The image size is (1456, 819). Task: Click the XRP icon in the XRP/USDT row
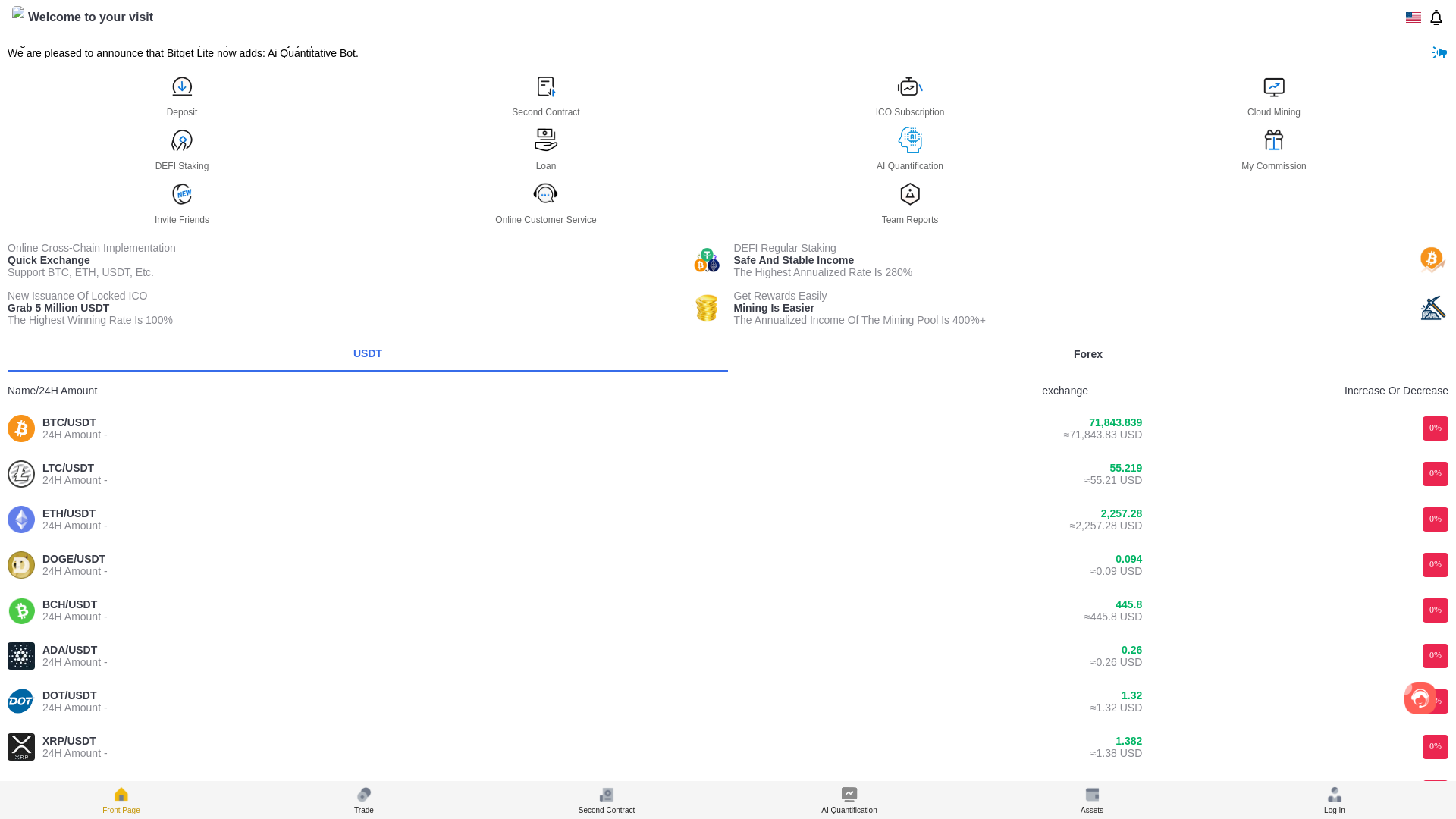21,747
